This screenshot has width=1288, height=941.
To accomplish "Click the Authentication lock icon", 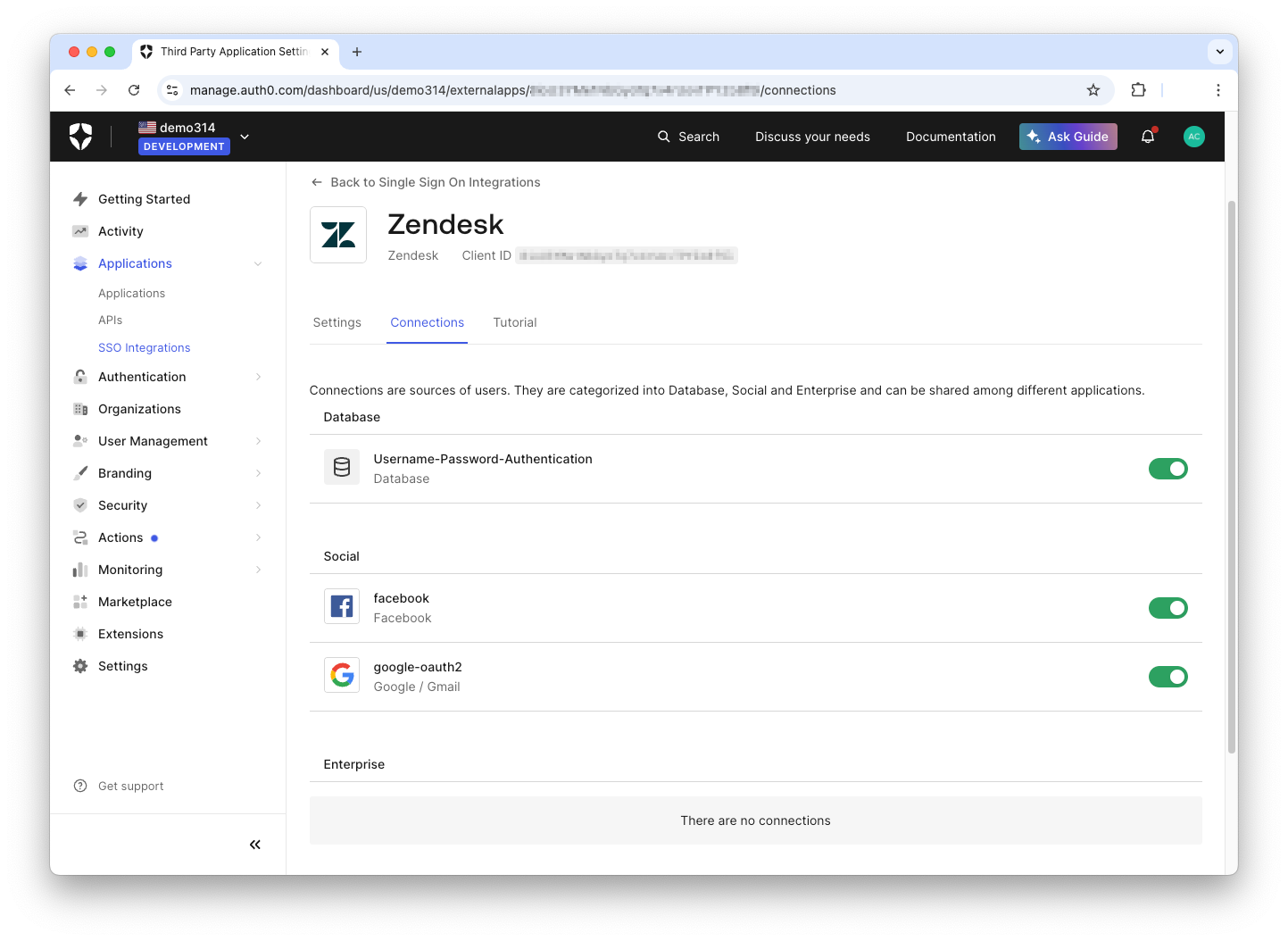I will pyautogui.click(x=80, y=377).
